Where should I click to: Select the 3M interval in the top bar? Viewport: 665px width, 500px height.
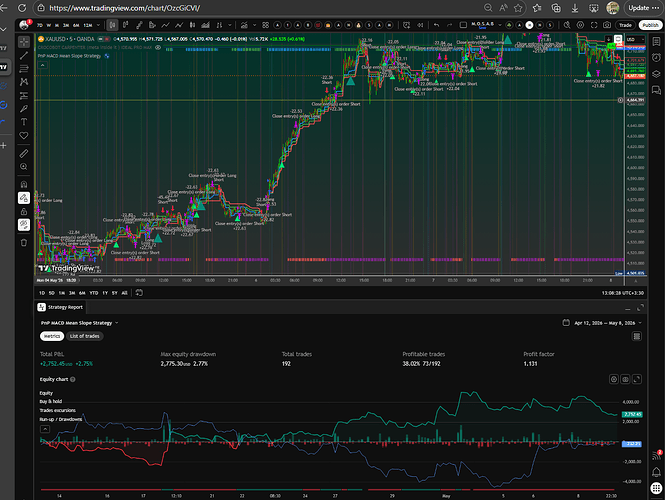66,25
